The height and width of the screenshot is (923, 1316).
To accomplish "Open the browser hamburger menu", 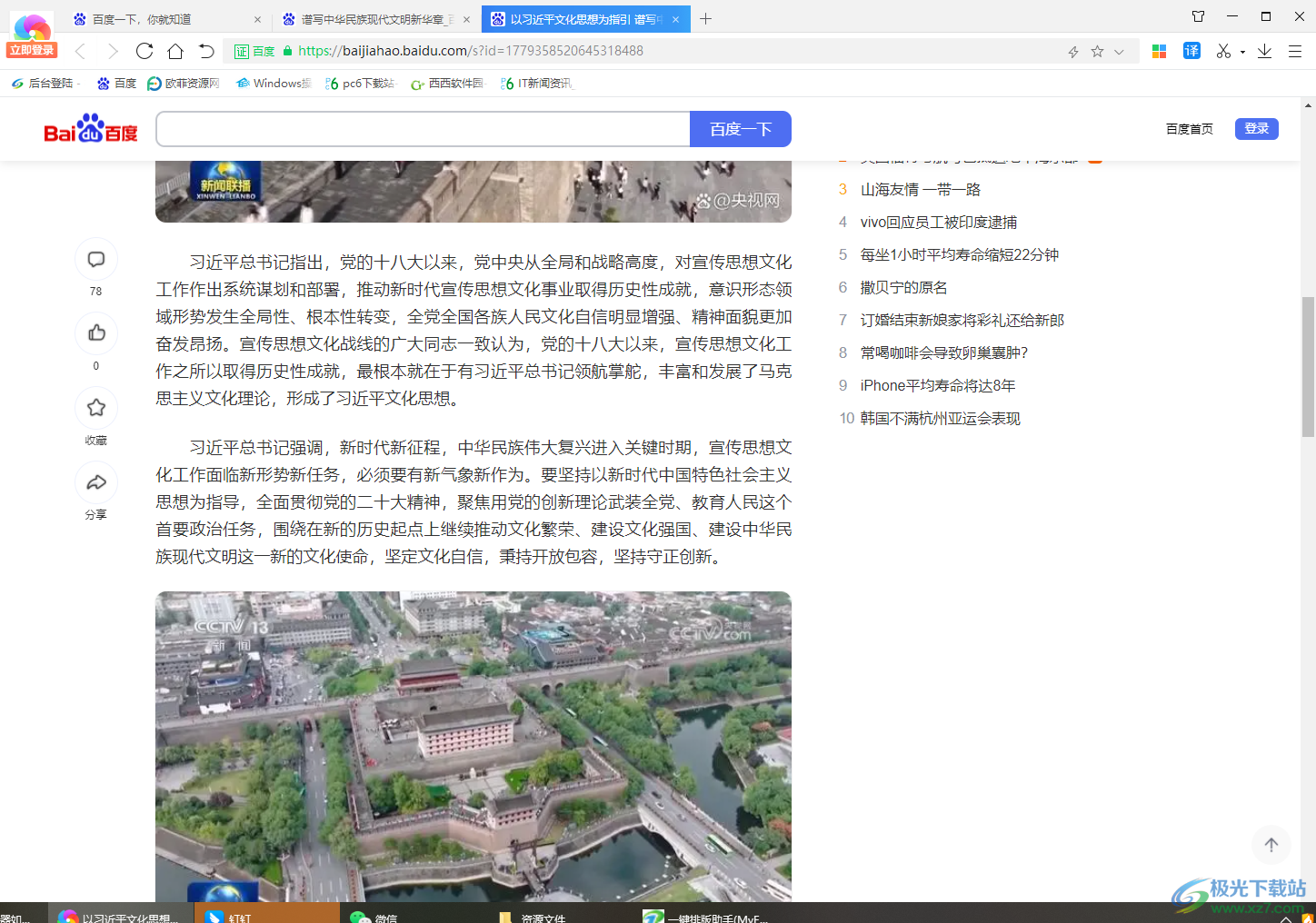I will click(1295, 52).
